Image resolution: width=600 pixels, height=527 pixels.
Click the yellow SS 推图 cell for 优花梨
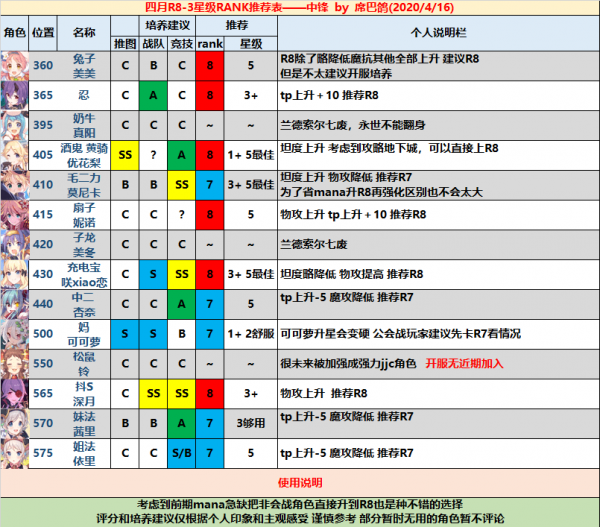coord(125,156)
